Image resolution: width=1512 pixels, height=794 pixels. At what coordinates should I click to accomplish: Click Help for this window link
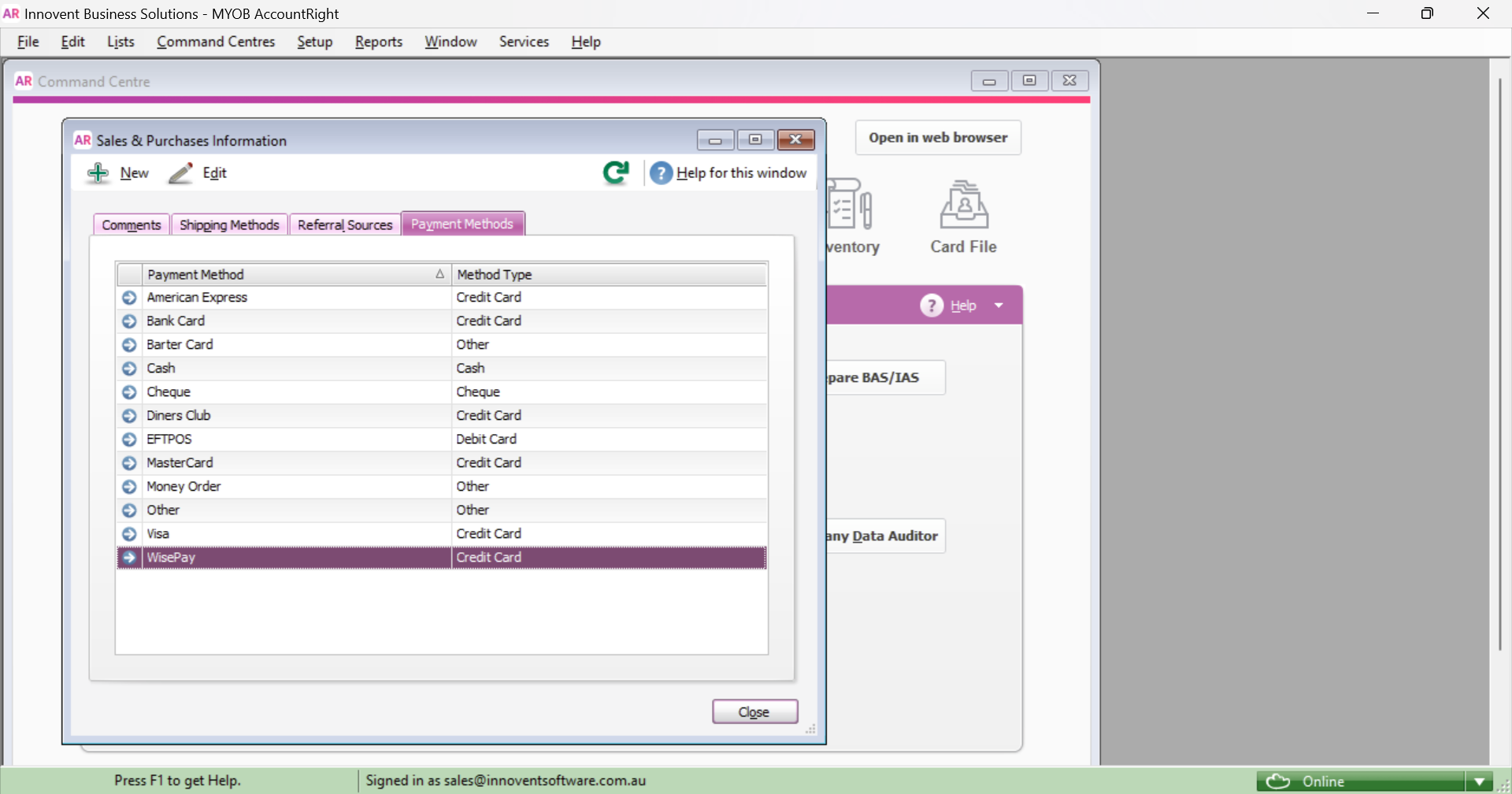741,173
